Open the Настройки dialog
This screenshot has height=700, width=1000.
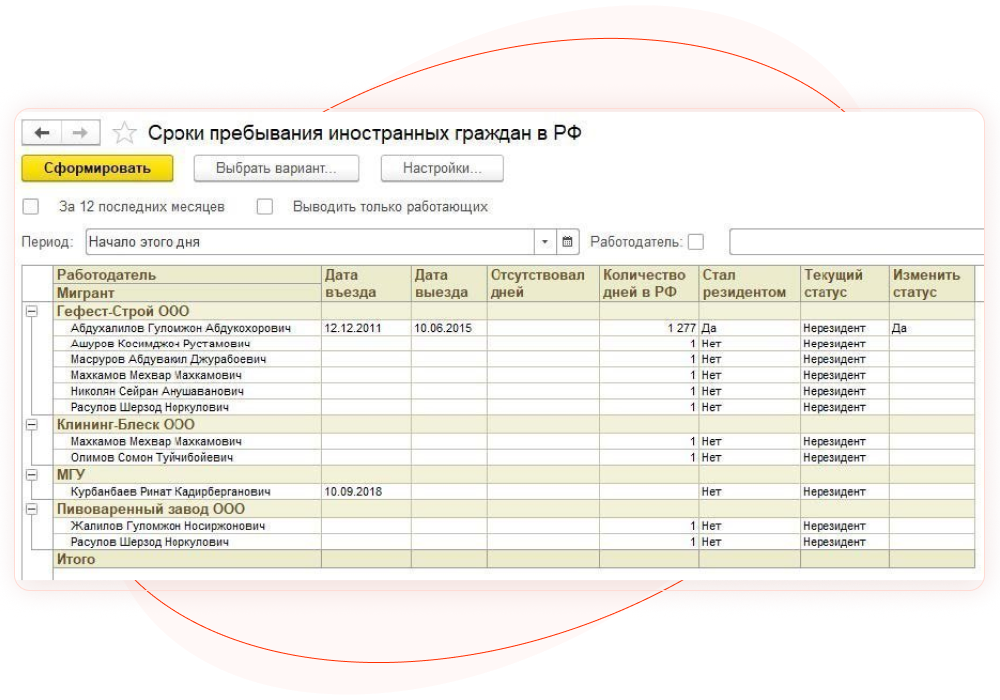point(442,168)
